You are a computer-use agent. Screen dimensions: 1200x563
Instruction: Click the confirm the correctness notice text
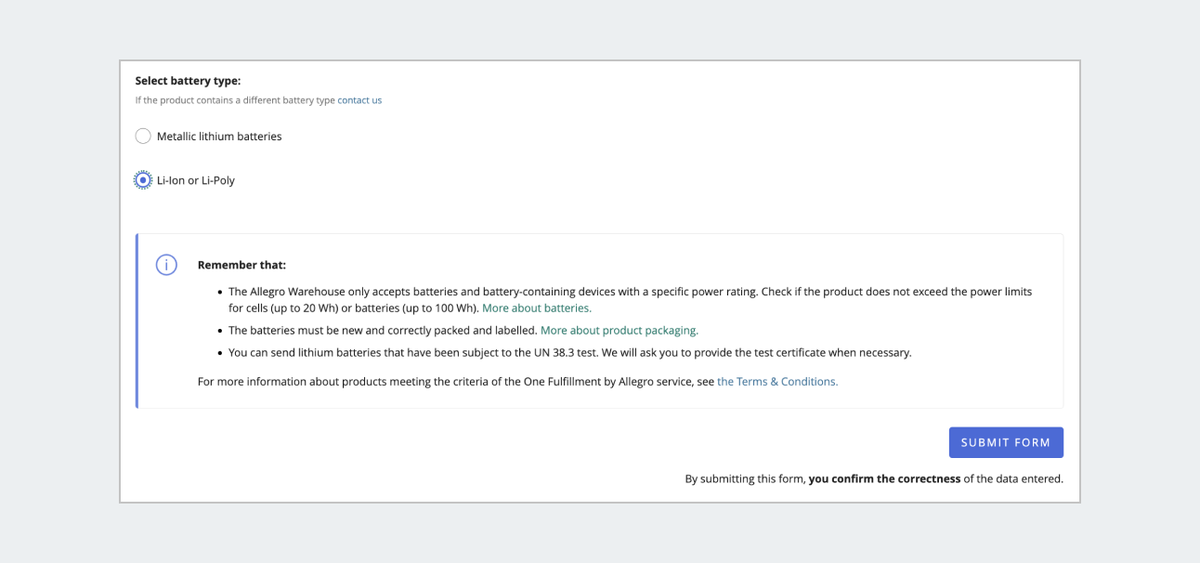click(x=874, y=479)
